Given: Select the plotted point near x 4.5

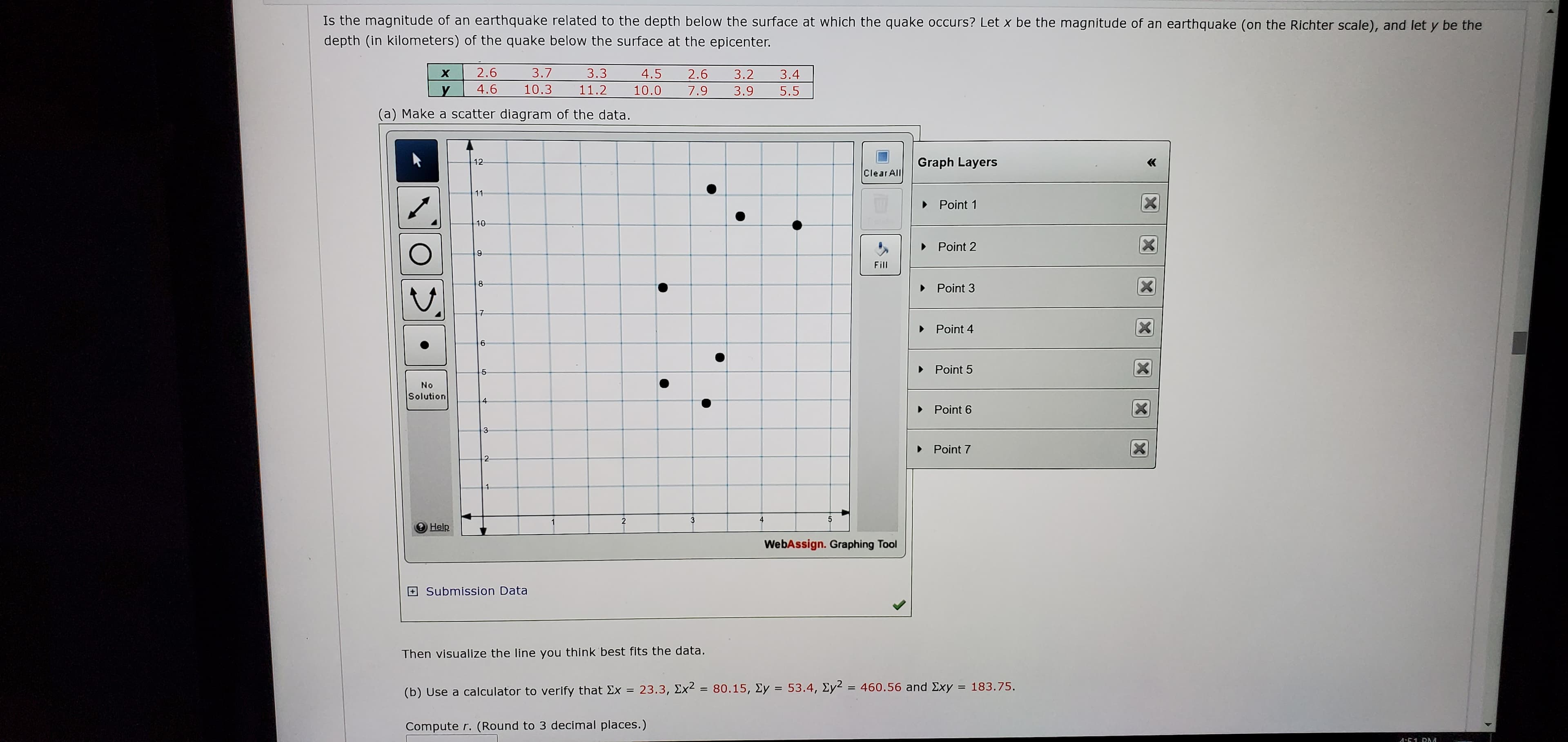Looking at the screenshot, I should [797, 225].
